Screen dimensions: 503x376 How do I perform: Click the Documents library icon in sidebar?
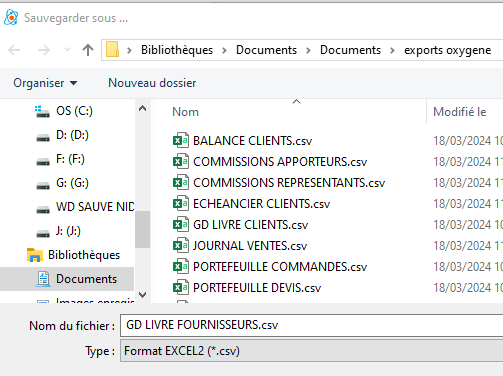(x=43, y=279)
